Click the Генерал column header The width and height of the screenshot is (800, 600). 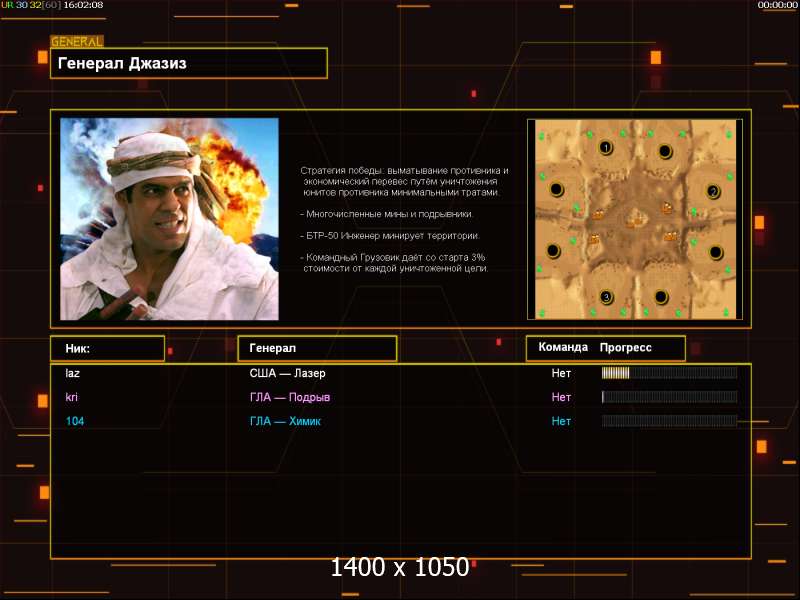click(x=317, y=348)
